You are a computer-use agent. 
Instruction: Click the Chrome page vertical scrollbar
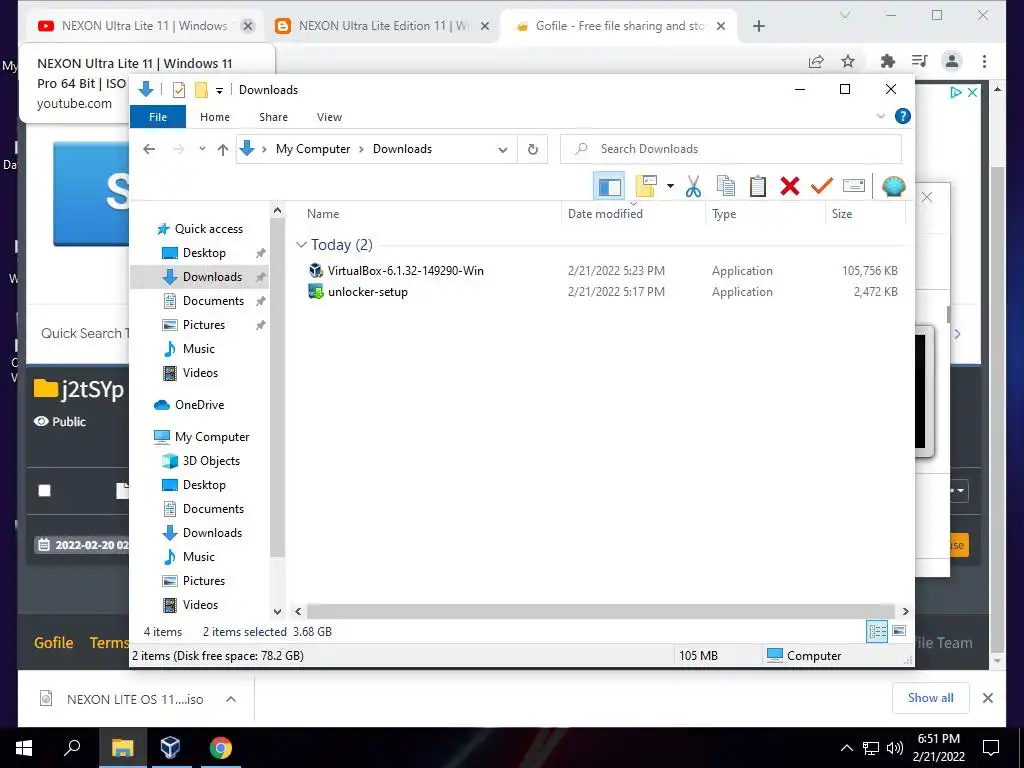point(997,409)
